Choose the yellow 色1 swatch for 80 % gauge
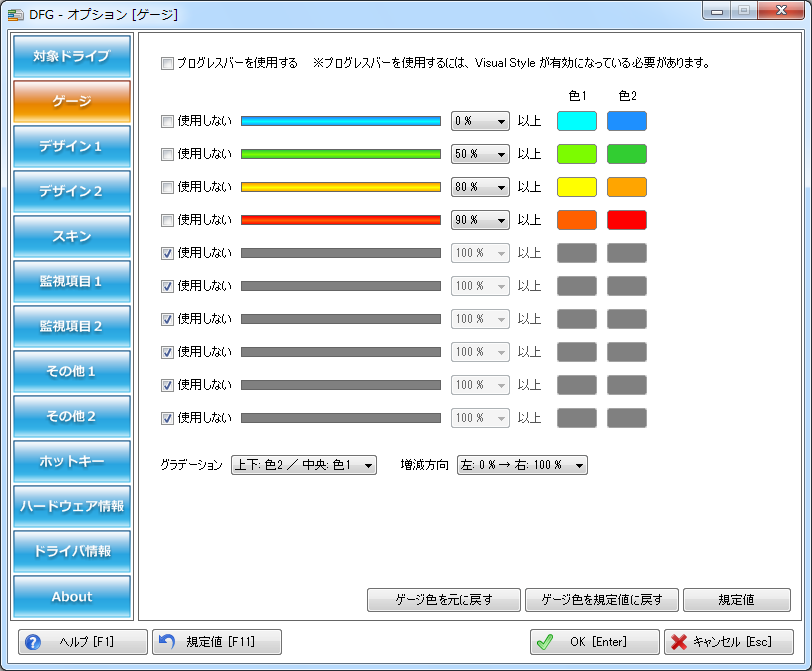Viewport: 812px width, 671px height. 576,187
